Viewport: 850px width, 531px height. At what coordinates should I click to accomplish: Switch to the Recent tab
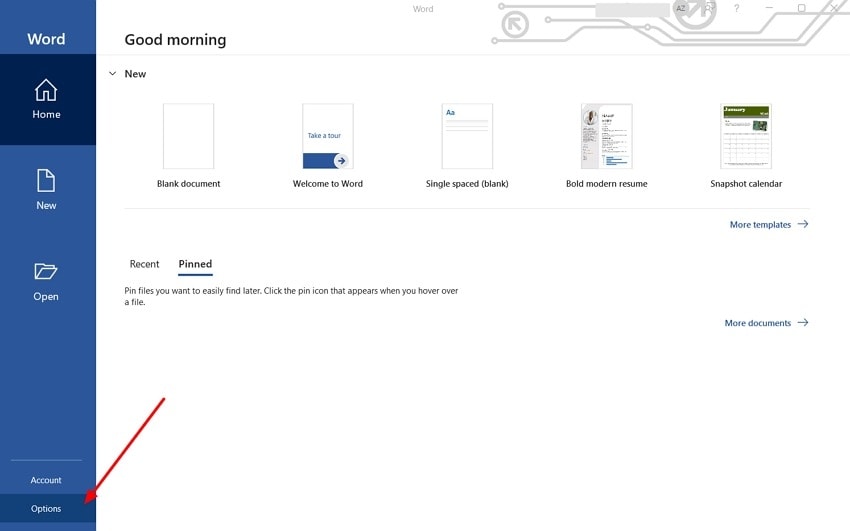[x=144, y=264]
